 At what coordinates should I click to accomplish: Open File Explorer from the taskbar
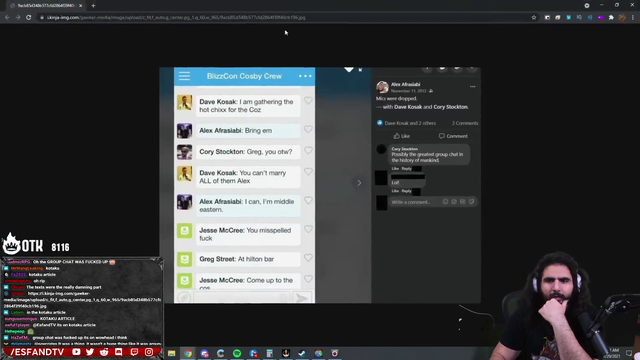click(171, 353)
